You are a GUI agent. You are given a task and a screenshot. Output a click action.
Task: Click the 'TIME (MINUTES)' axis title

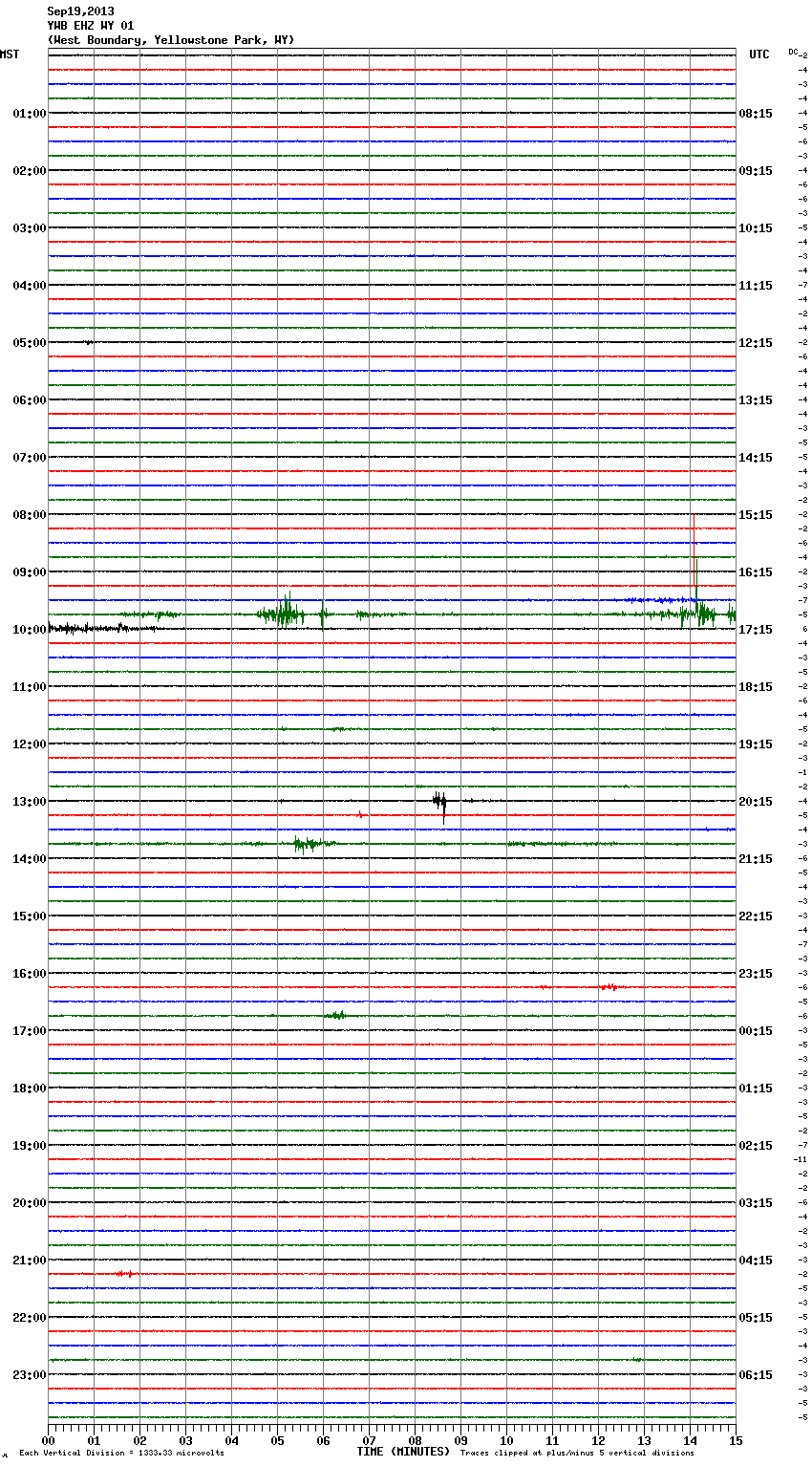tap(403, 1452)
